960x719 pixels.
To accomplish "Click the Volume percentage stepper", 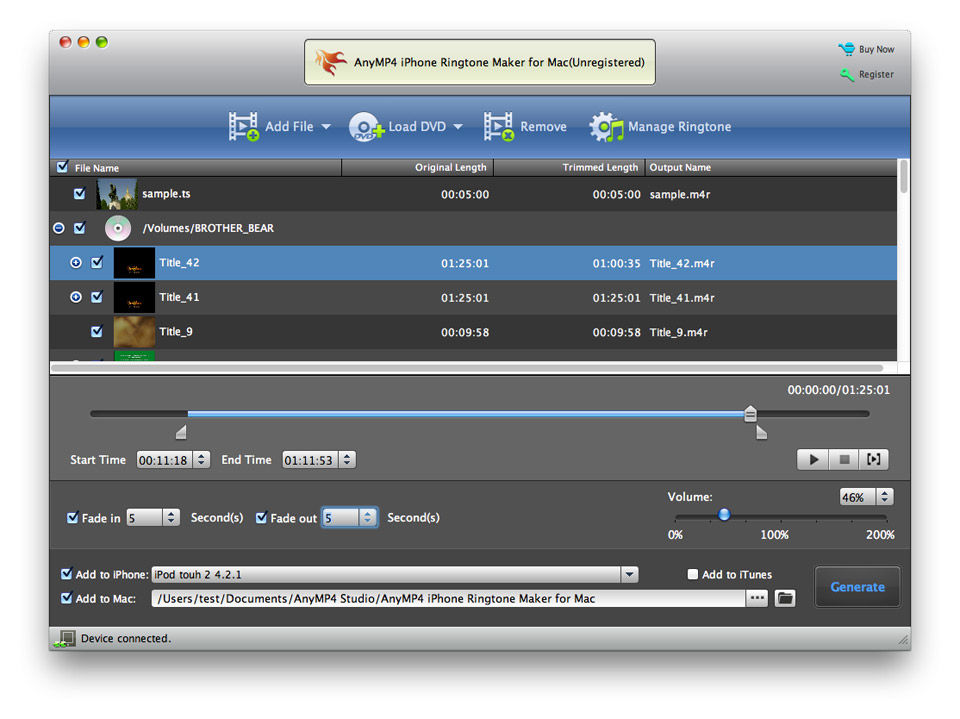I will click(885, 497).
